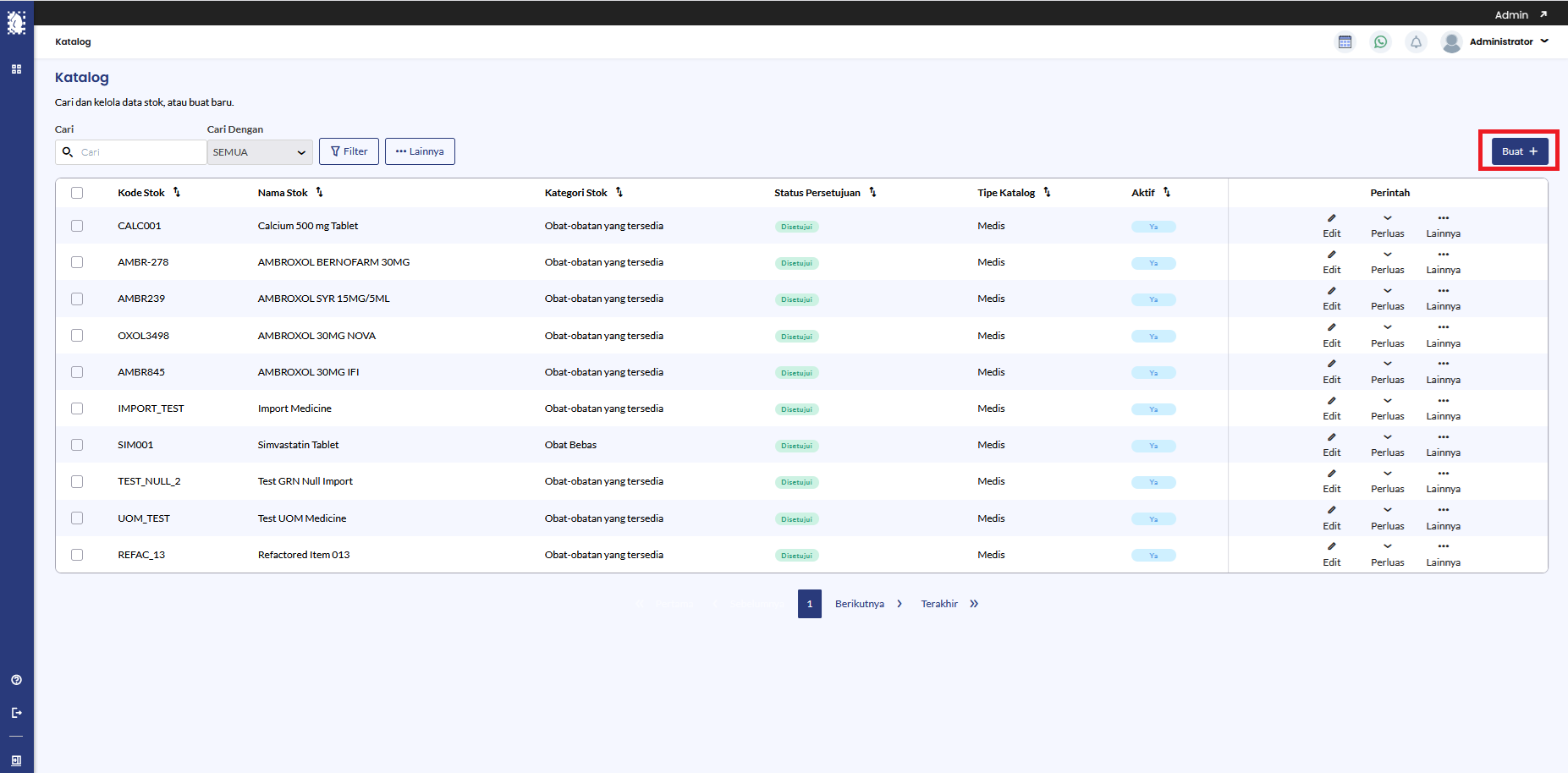
Task: Click the help question mark icon
Action: point(16,680)
